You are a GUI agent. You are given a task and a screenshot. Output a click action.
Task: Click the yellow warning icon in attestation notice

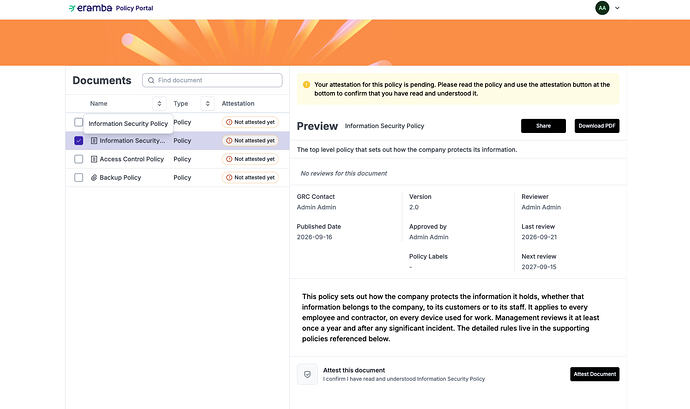click(306, 85)
